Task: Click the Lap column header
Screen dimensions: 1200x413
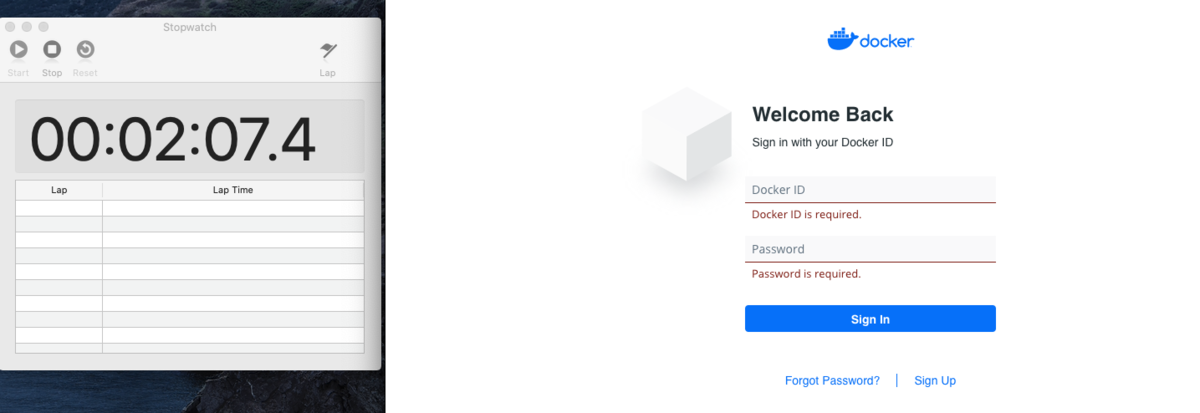Action: (x=59, y=190)
